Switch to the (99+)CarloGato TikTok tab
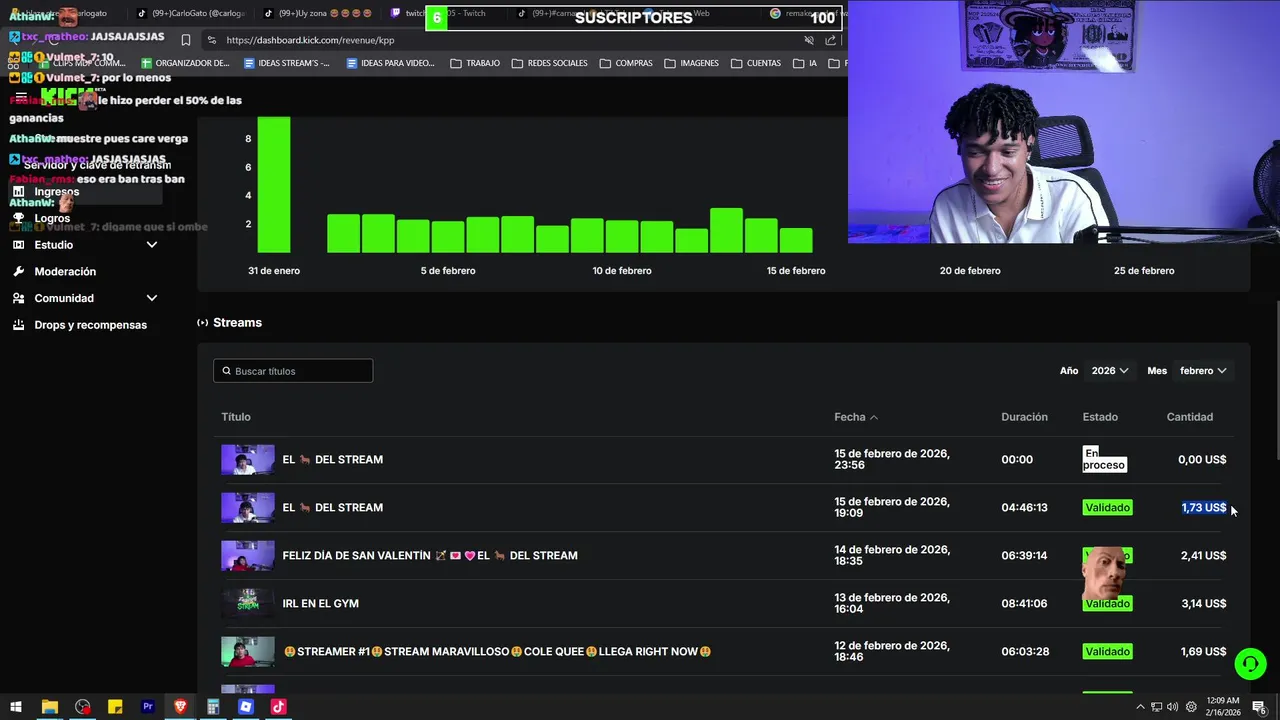Screen dimensions: 1280x720 point(190,13)
